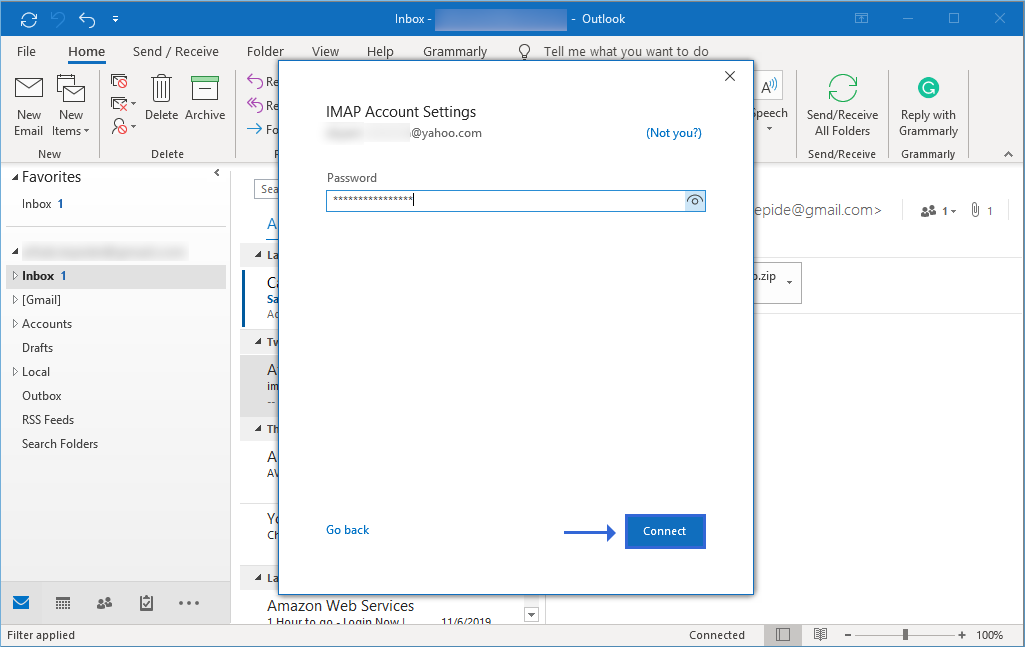Open more navigation options ellipsis

189,603
